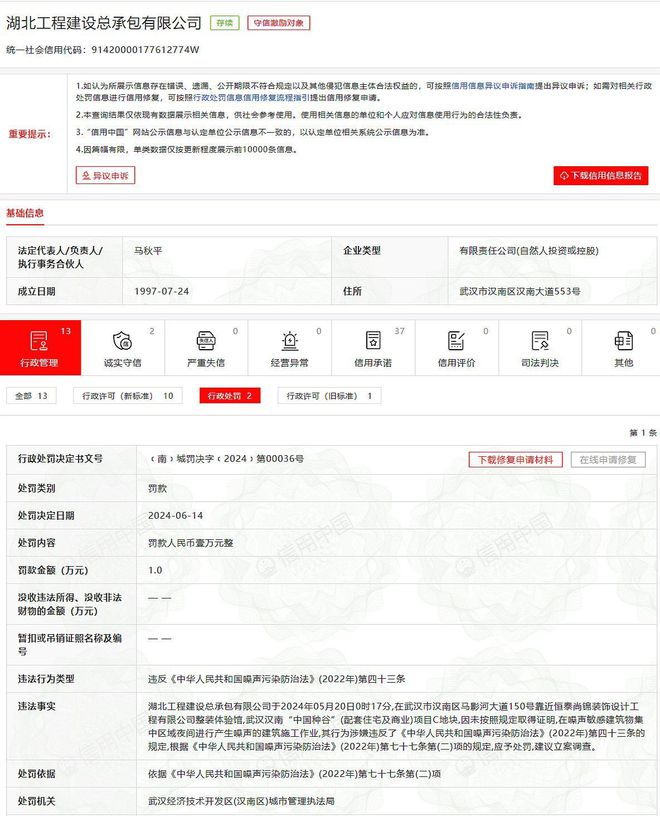Switch to the 经营异常 tab
The width and height of the screenshot is (660, 816).
(290, 348)
